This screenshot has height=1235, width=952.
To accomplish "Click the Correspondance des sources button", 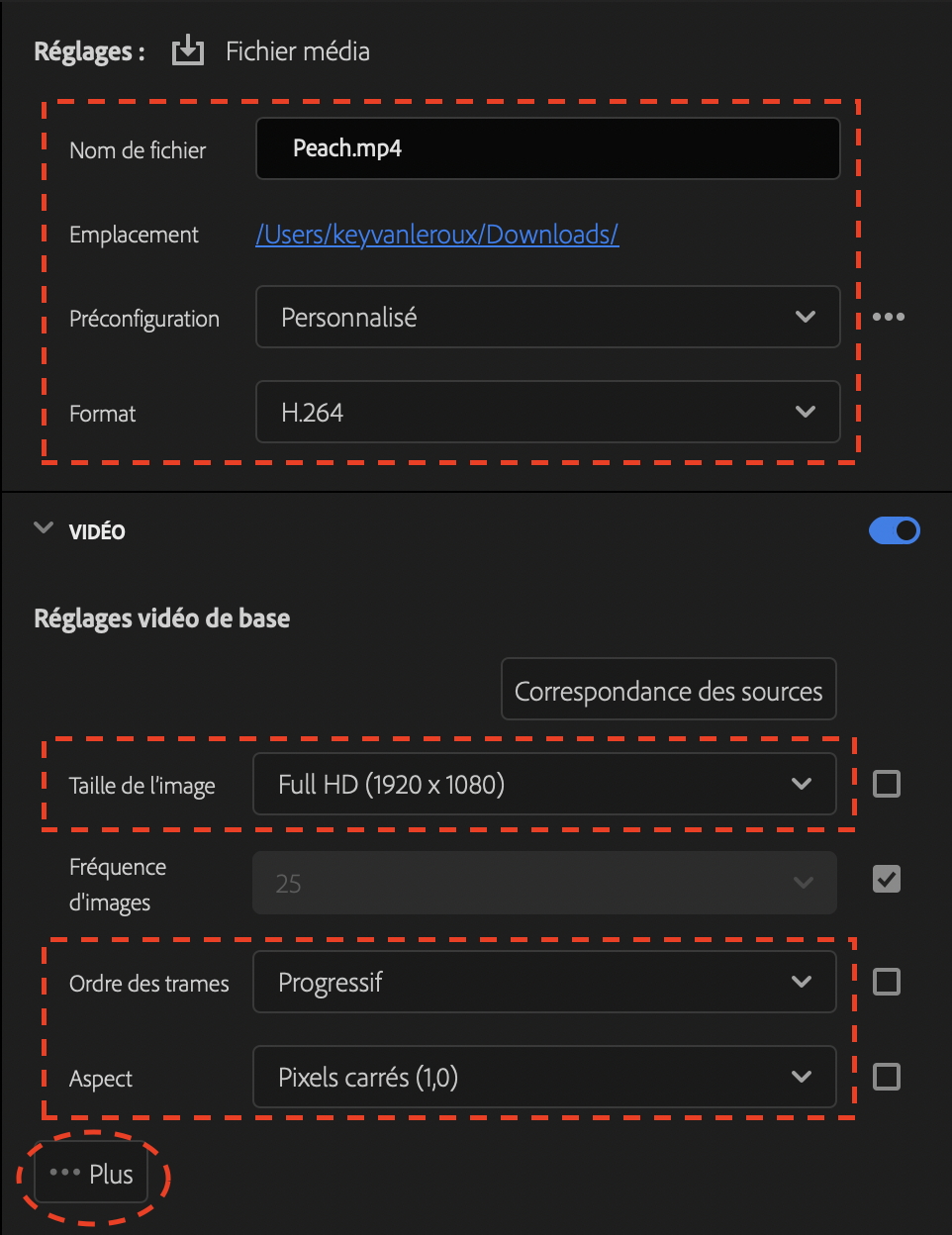I will (x=668, y=689).
